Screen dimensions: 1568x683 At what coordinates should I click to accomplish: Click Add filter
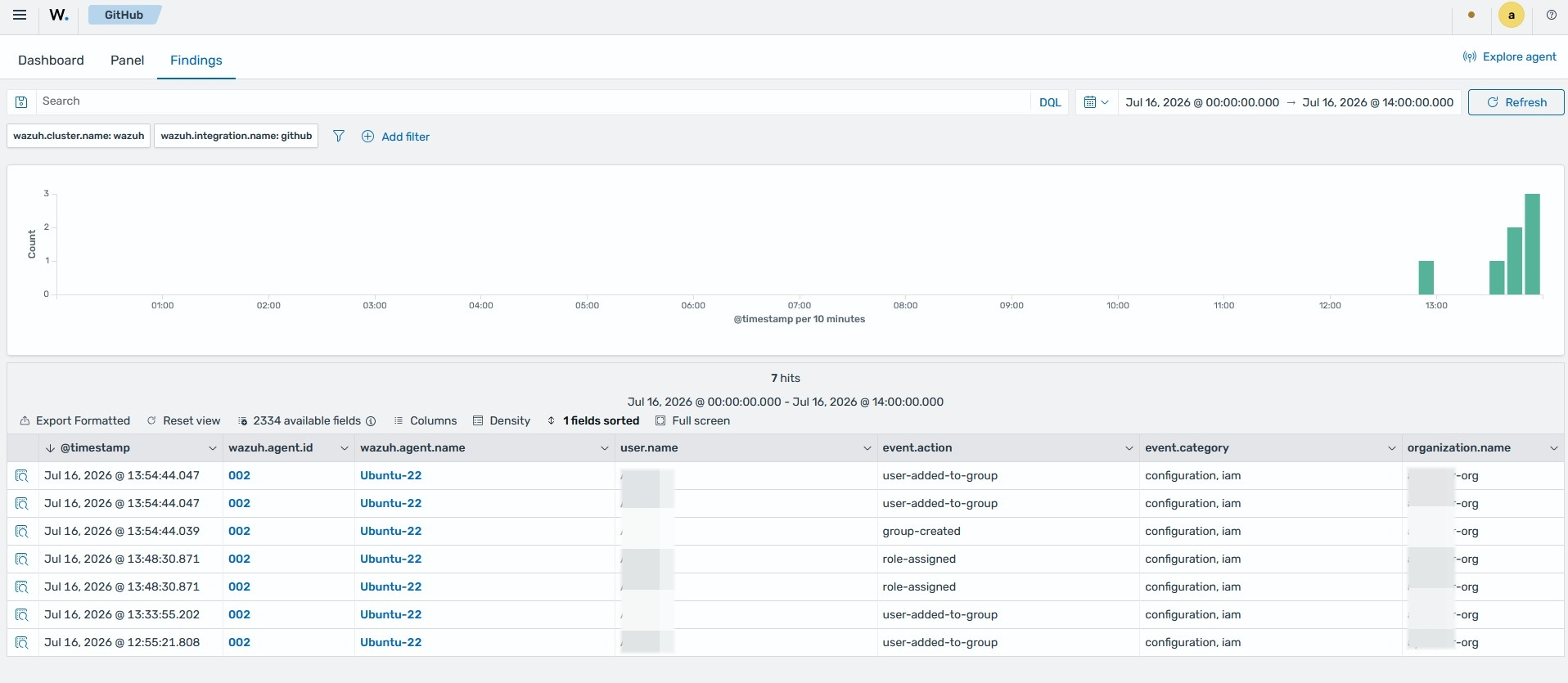pos(395,137)
